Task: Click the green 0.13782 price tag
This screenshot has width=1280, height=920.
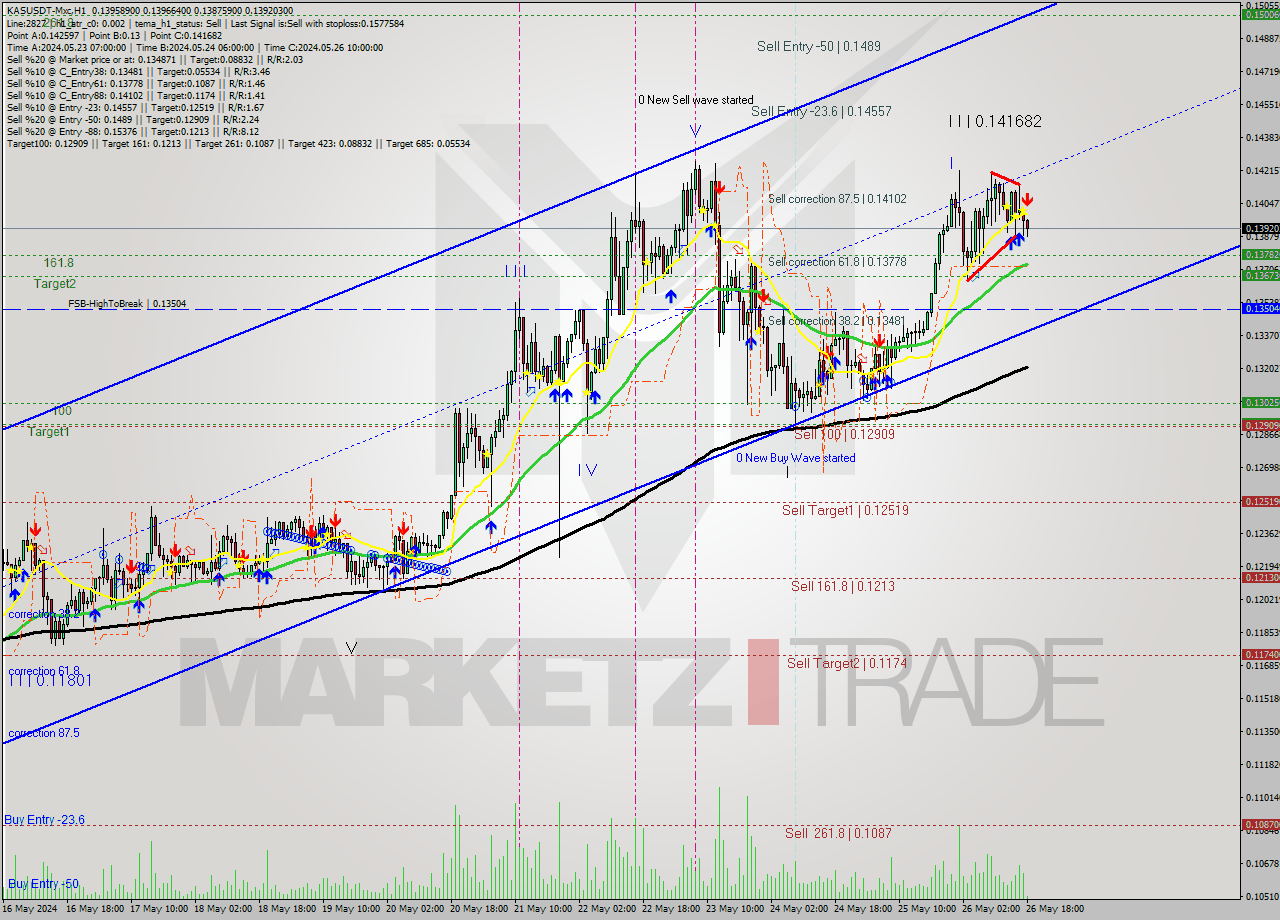Action: (x=1260, y=255)
